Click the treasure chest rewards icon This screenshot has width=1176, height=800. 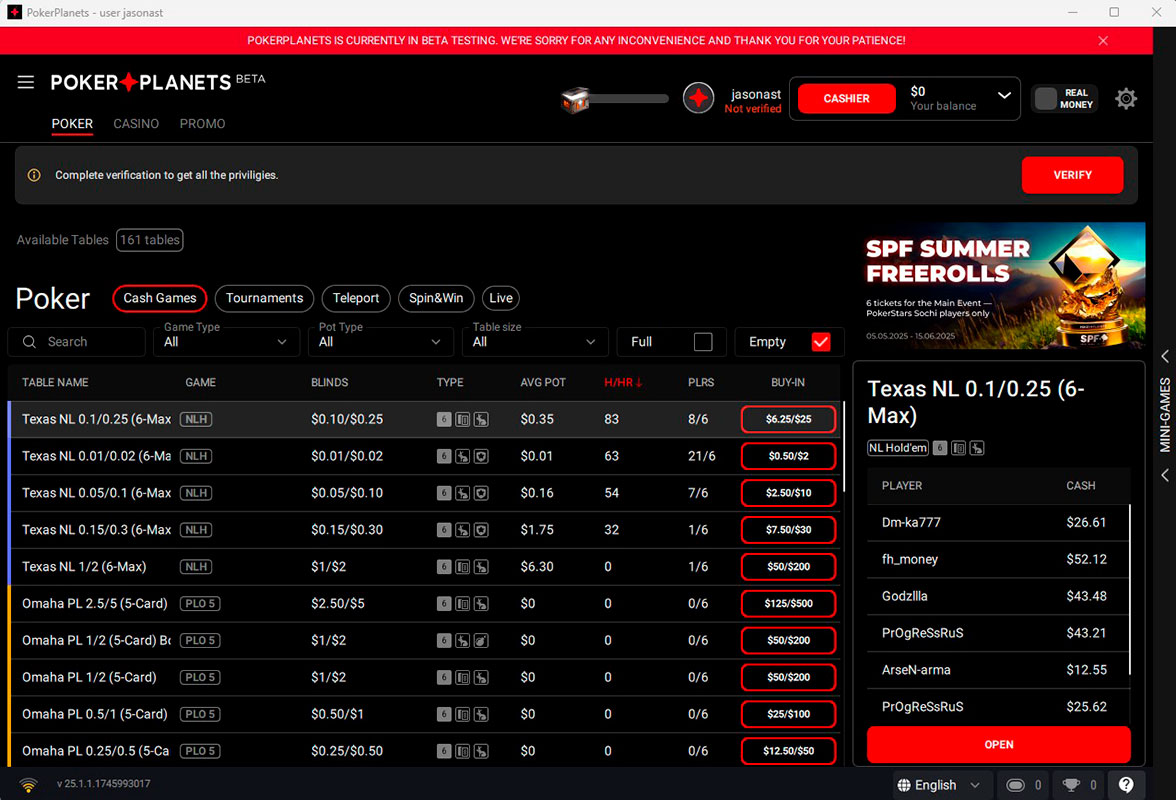click(575, 99)
